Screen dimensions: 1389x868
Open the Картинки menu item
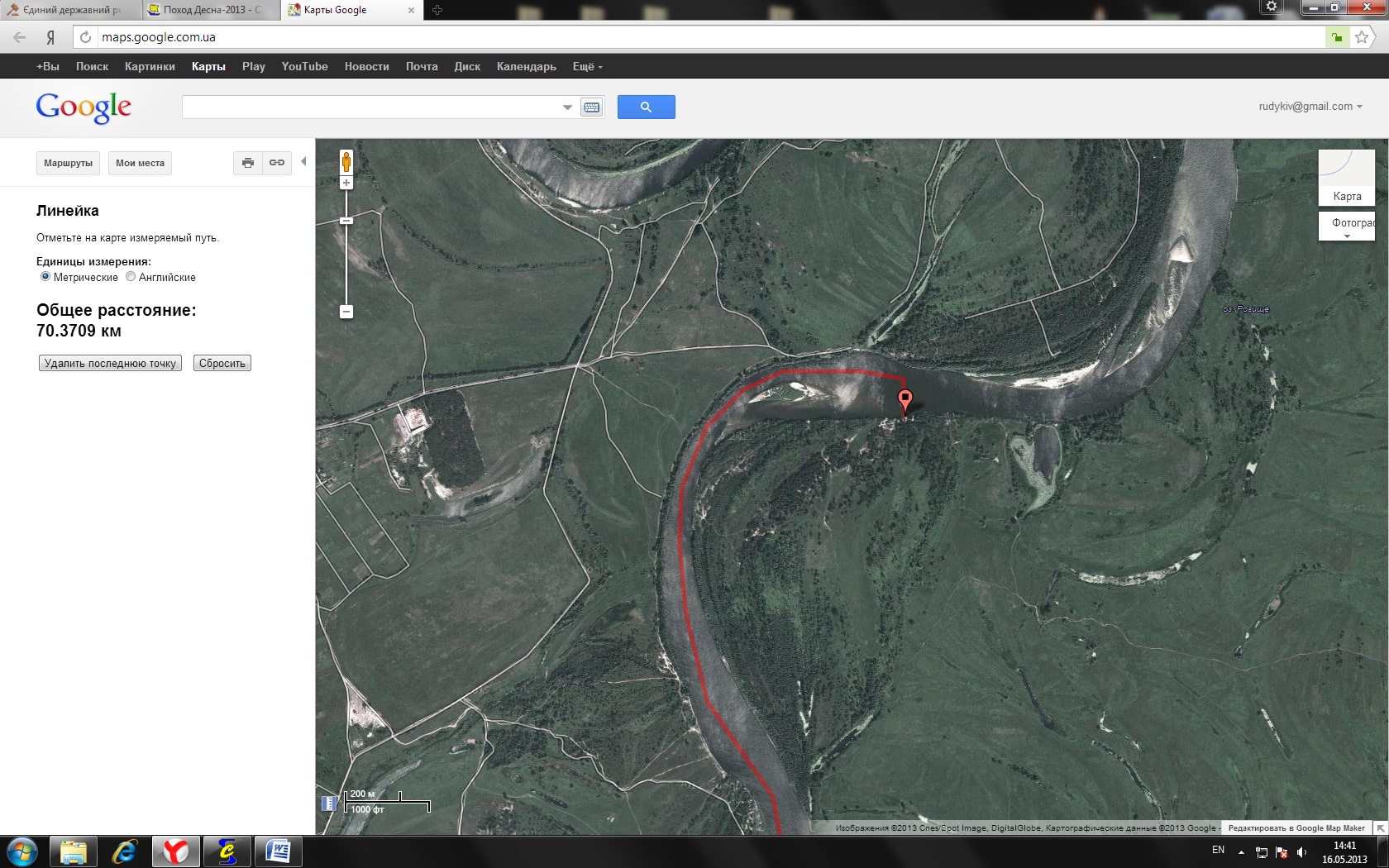pos(150,66)
